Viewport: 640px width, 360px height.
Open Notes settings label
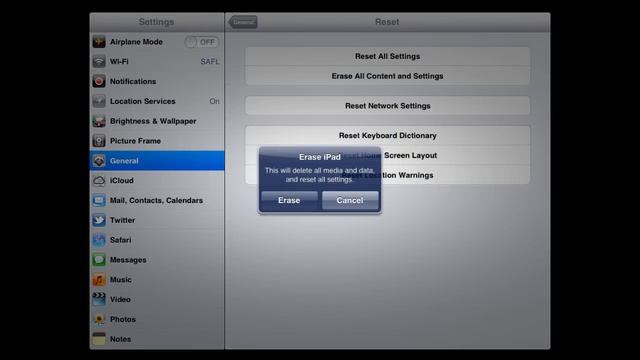point(120,339)
